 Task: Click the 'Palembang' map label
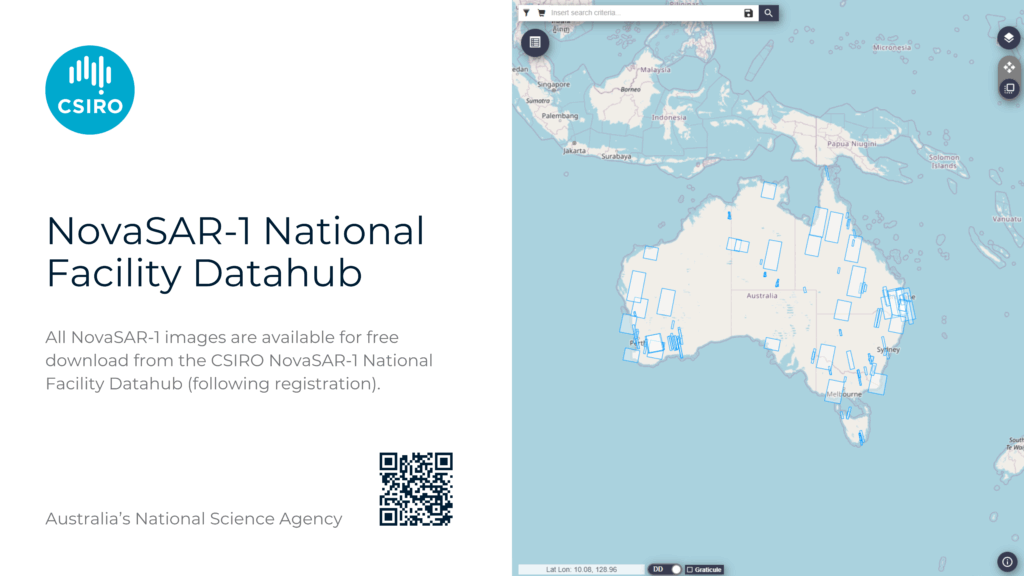[560, 116]
